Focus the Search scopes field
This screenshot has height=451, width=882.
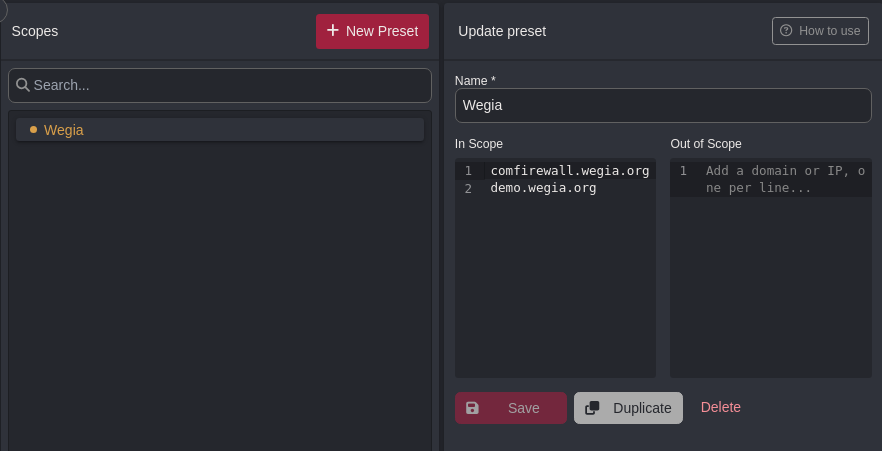point(220,85)
